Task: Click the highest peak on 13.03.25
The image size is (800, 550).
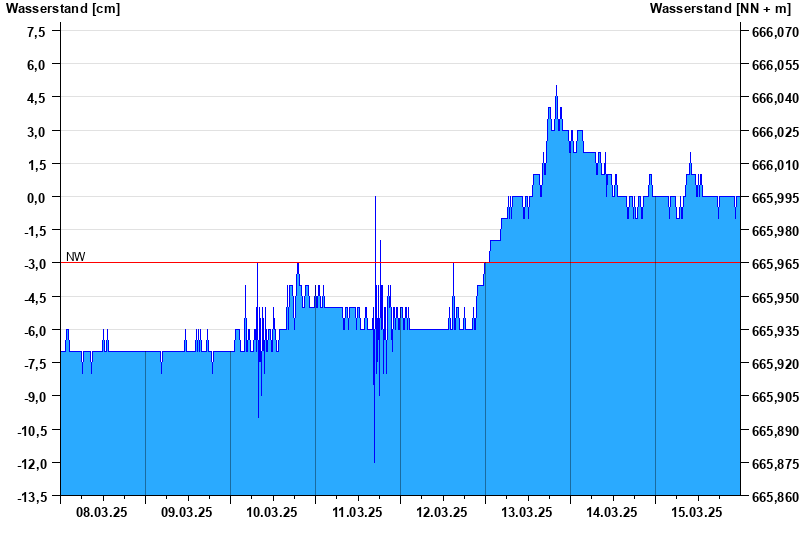Action: pos(556,86)
